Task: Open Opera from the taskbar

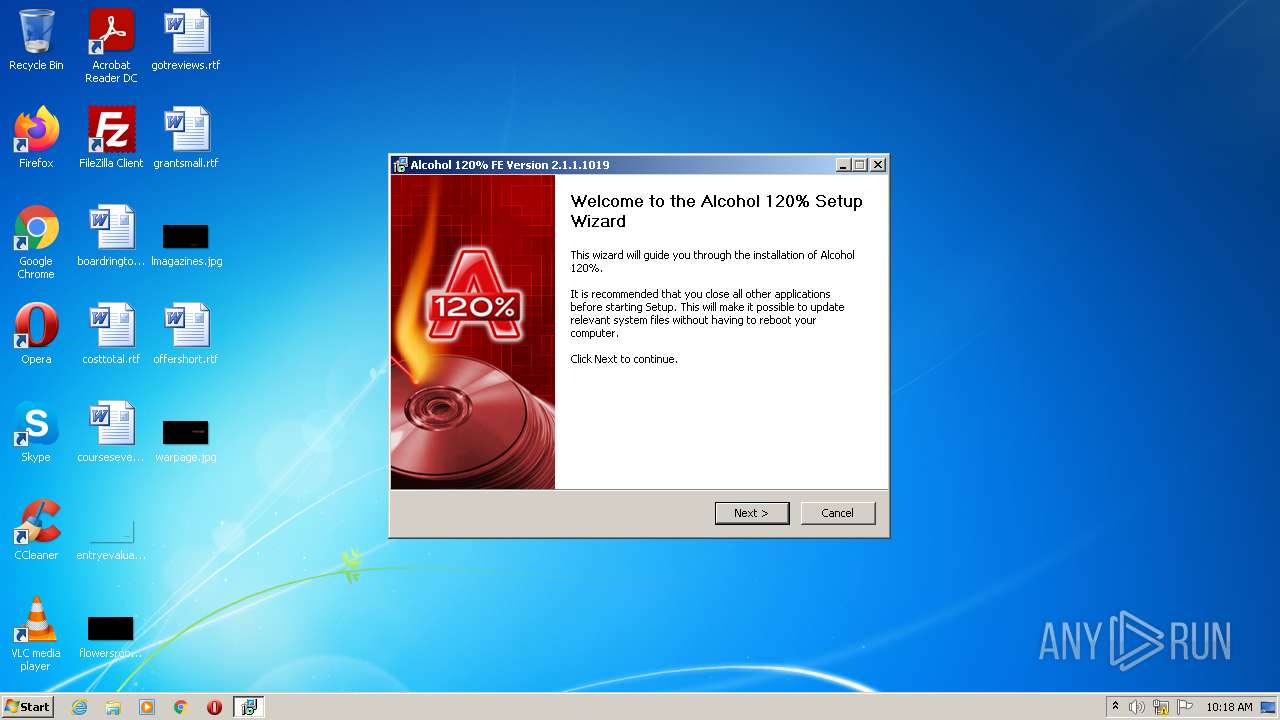Action: coord(214,707)
